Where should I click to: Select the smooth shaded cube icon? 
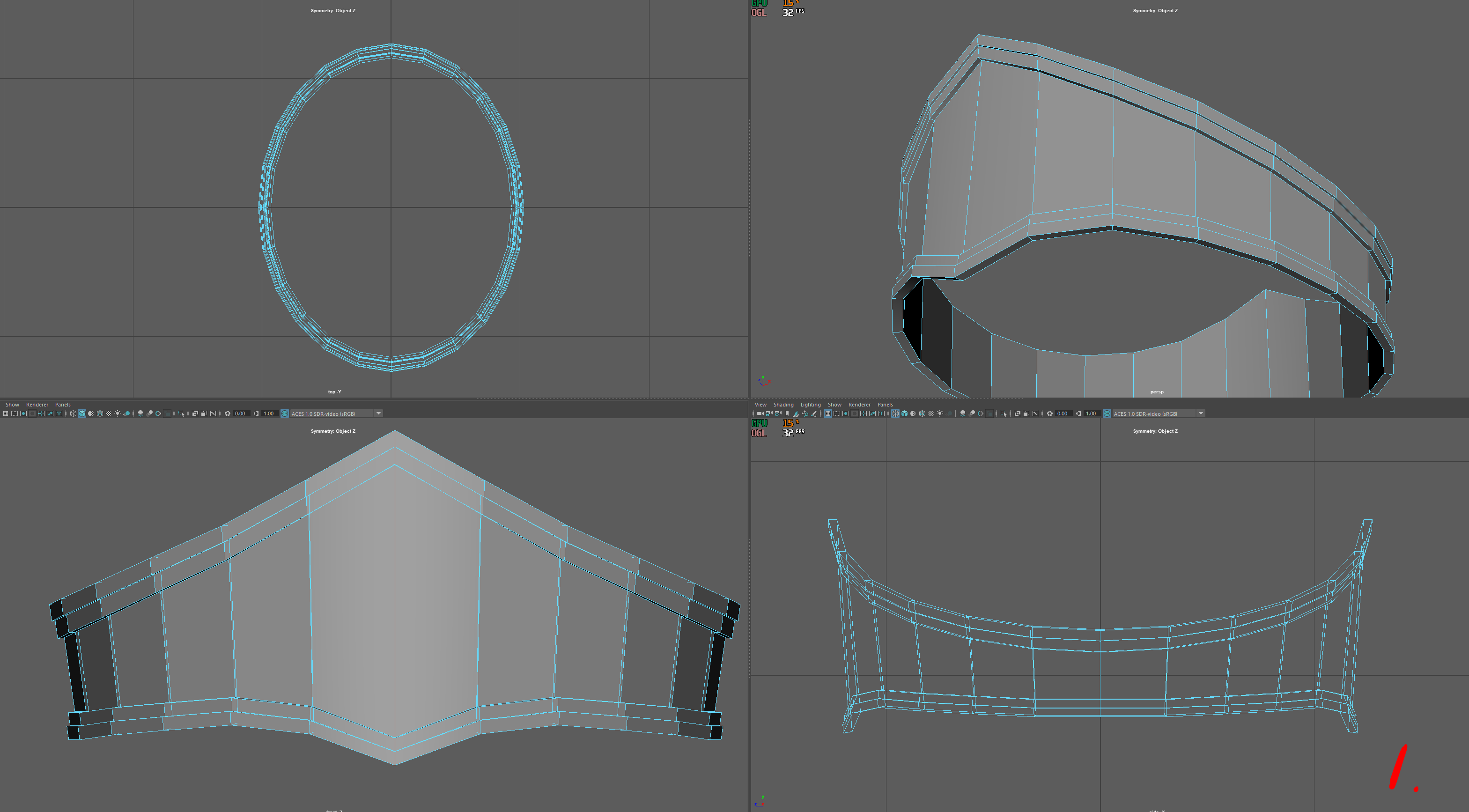click(82, 413)
